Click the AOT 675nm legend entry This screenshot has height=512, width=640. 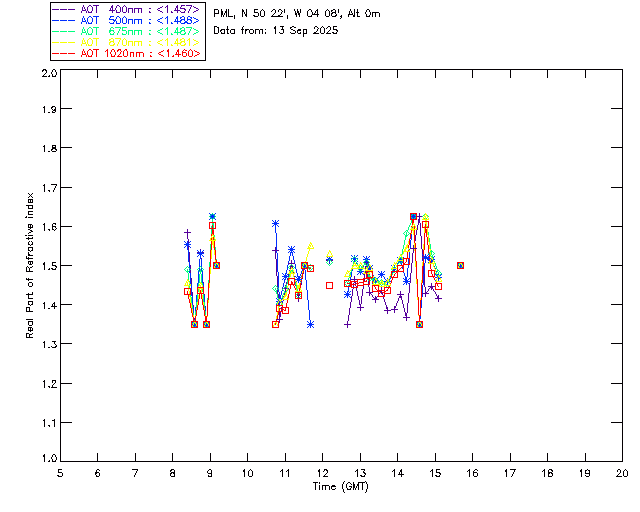tap(126, 31)
